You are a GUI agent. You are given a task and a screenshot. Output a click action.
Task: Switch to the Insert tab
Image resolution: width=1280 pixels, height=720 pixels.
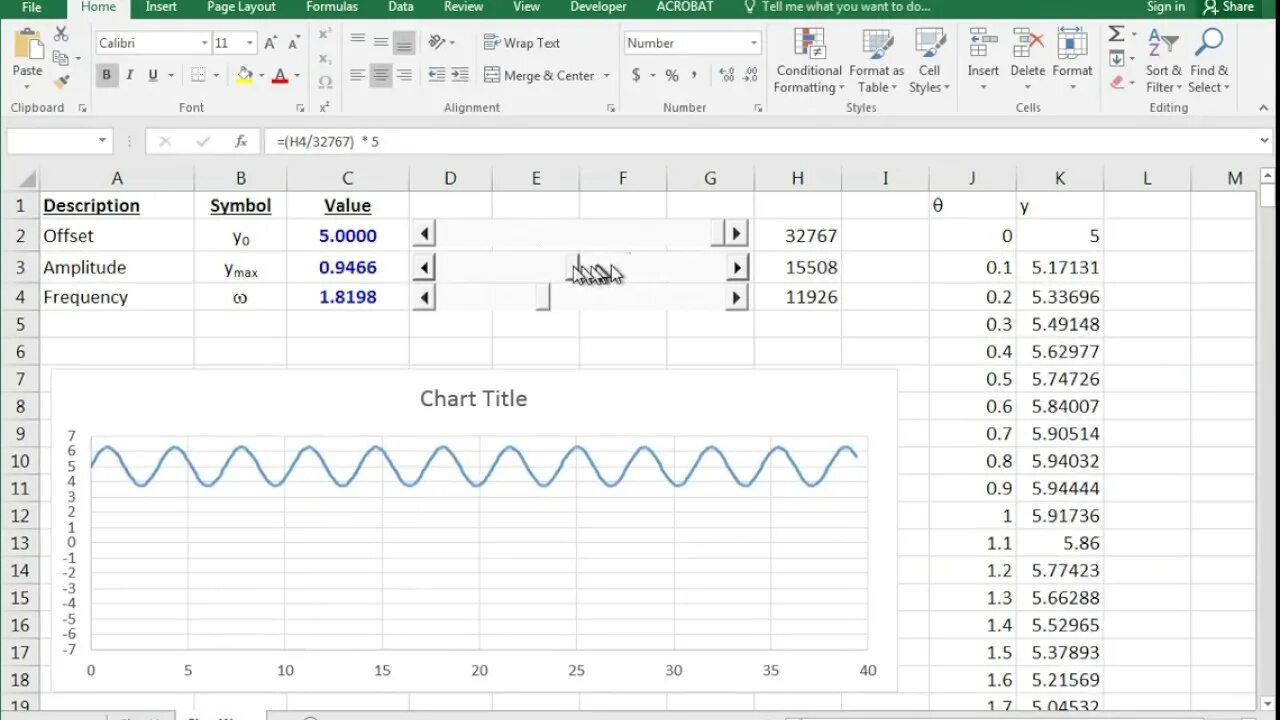161,7
